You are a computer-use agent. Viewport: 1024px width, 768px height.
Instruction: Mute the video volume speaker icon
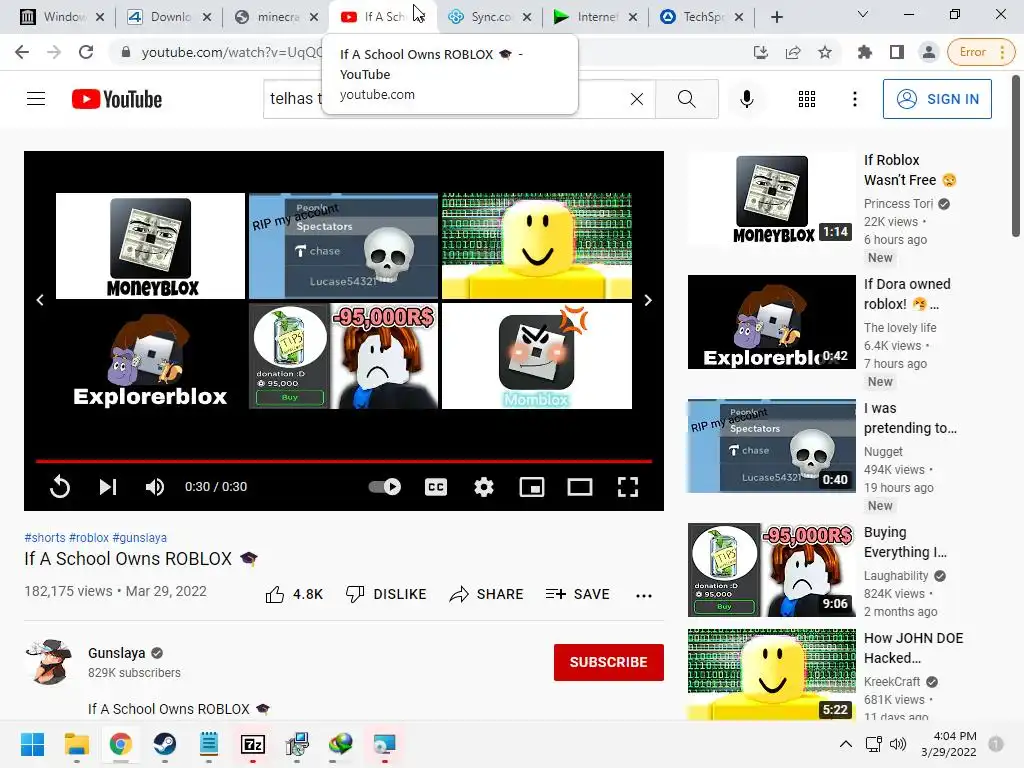pyautogui.click(x=155, y=487)
